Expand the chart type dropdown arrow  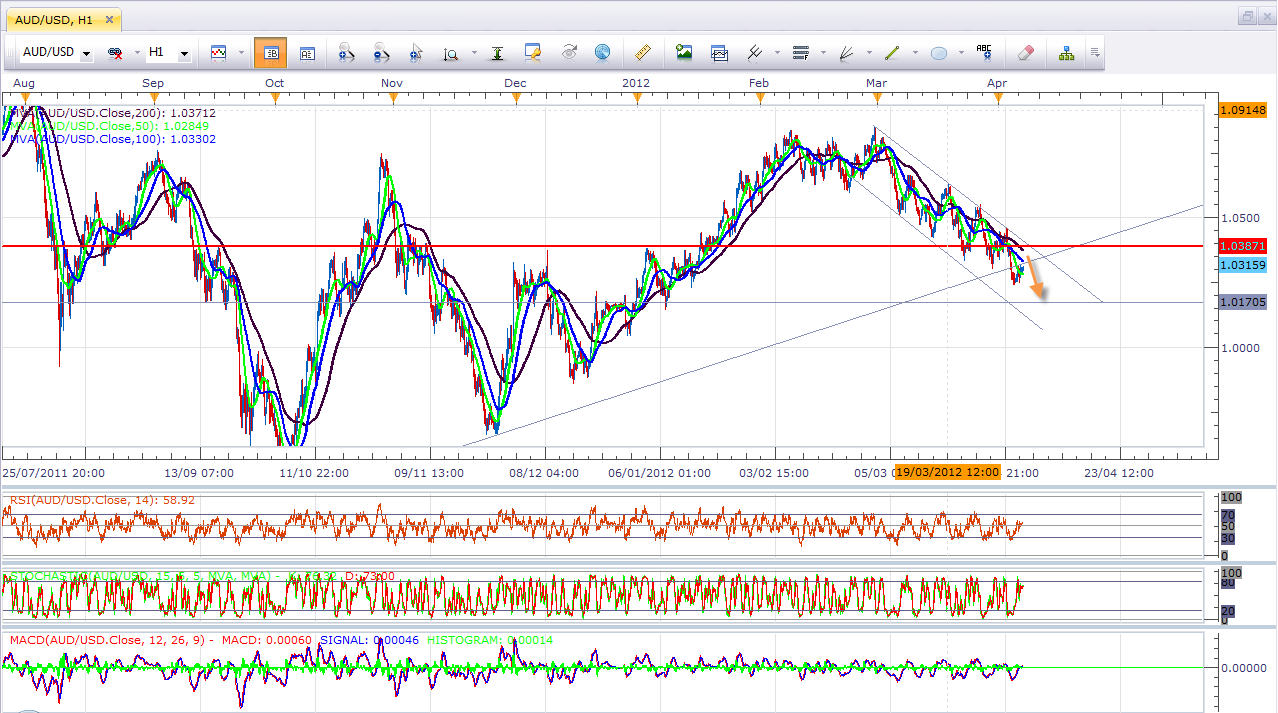click(x=241, y=53)
